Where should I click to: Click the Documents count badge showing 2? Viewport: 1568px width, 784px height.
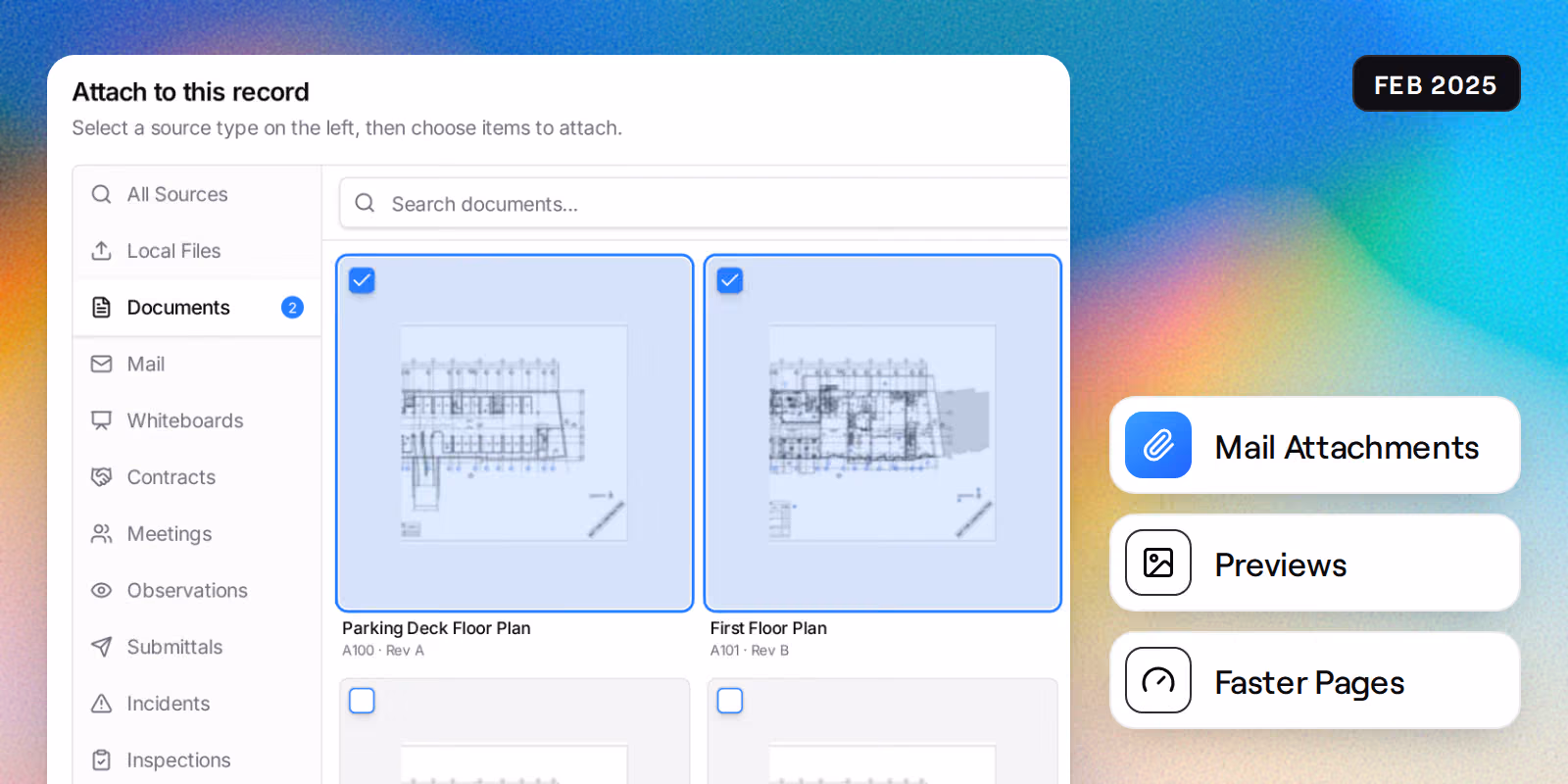pyautogui.click(x=292, y=308)
